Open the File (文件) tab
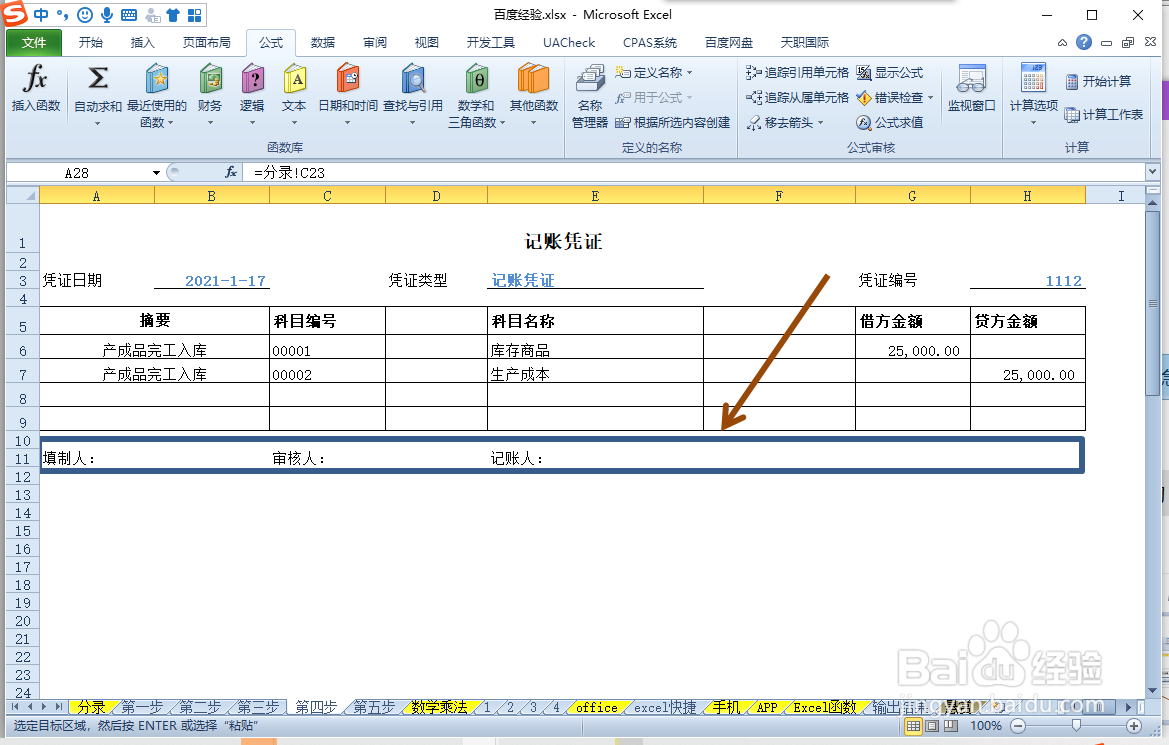 [x=34, y=43]
